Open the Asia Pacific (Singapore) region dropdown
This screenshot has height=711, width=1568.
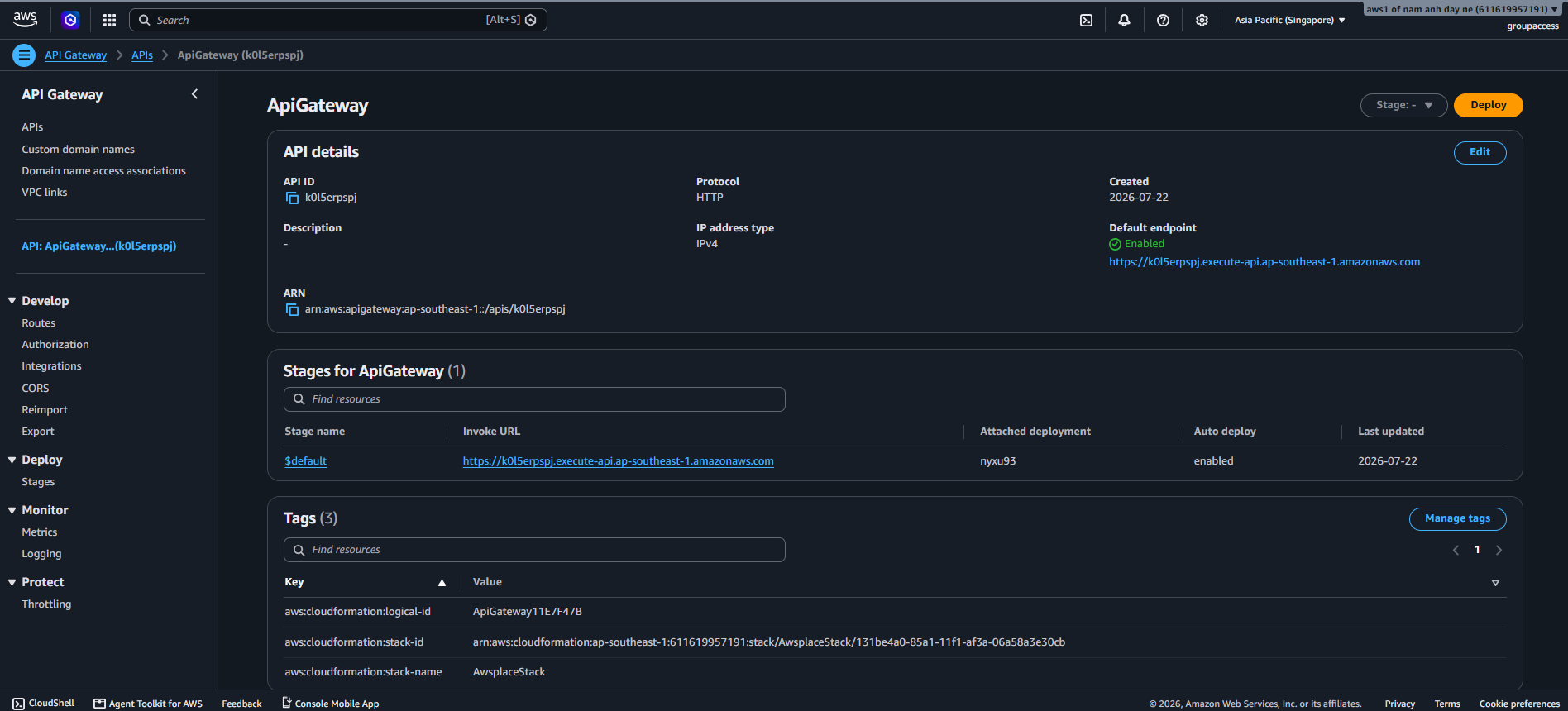pyautogui.click(x=1289, y=20)
